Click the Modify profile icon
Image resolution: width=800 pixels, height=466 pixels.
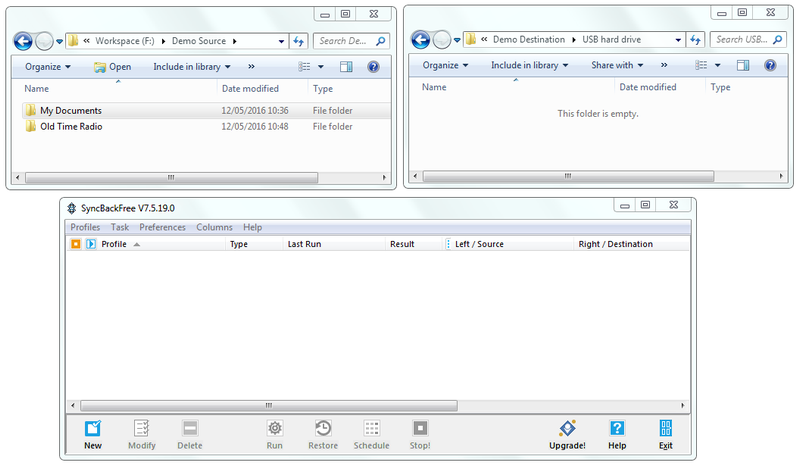point(141,428)
